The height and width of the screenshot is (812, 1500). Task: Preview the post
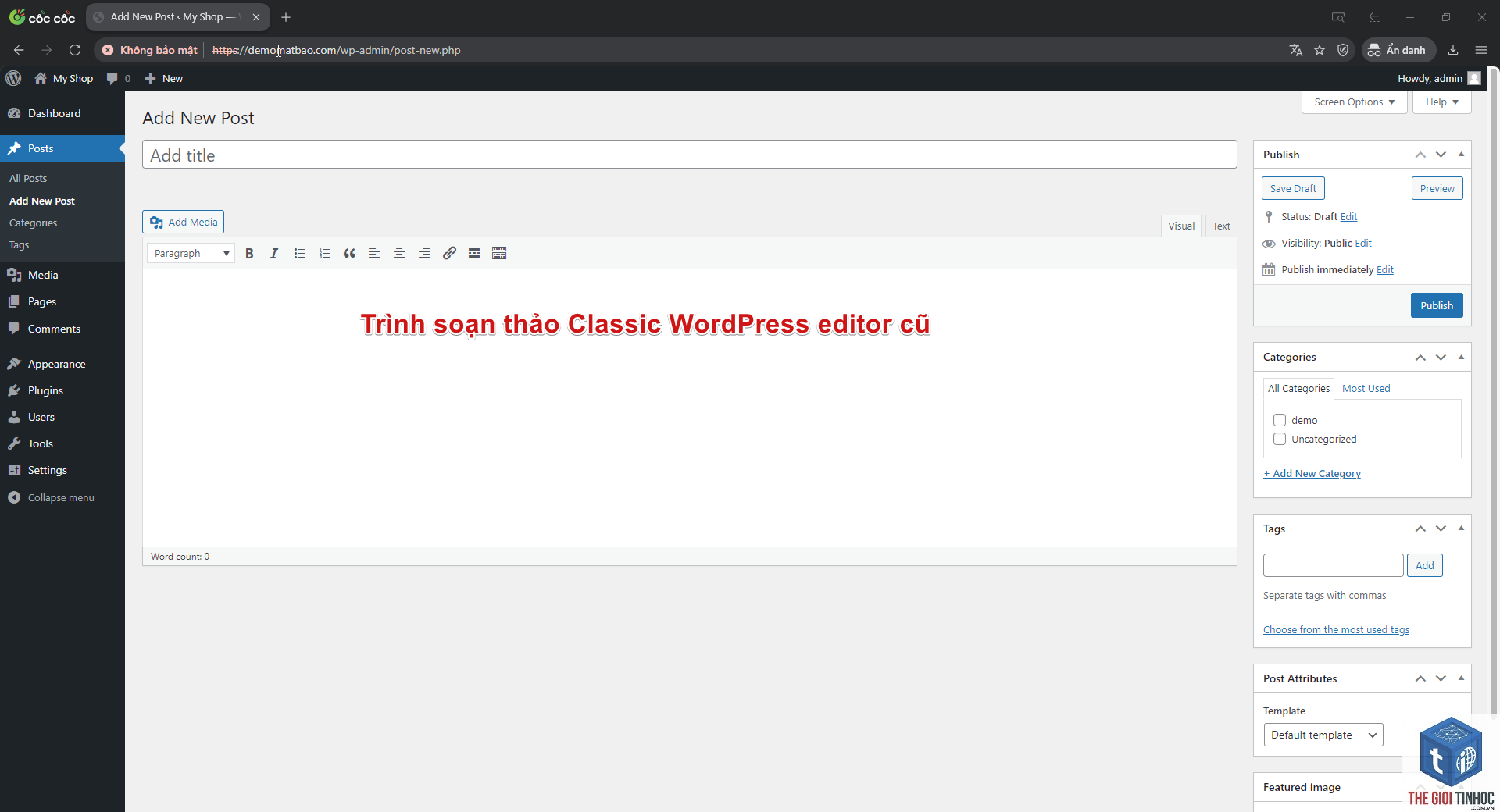(x=1437, y=188)
